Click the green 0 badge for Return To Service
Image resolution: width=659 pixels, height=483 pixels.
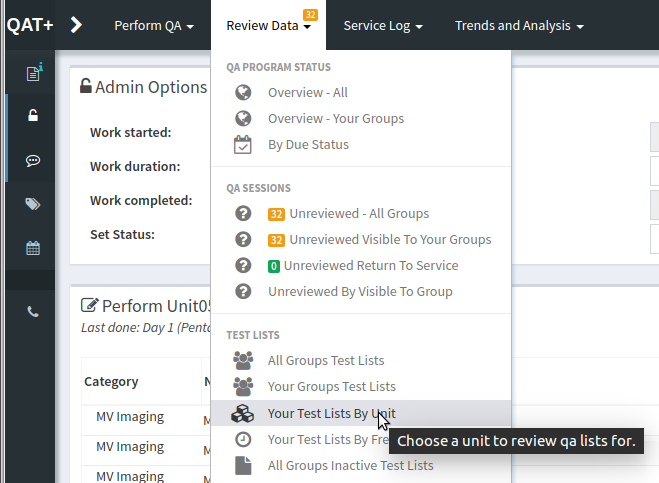274,266
